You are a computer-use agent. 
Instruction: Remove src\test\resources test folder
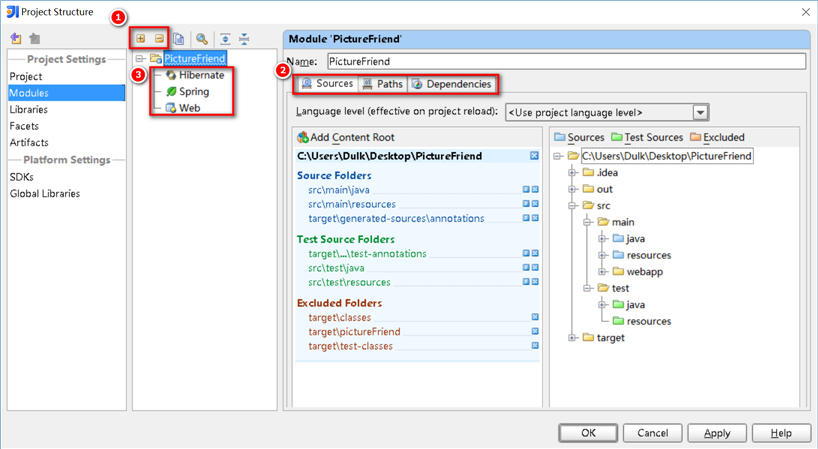point(535,282)
